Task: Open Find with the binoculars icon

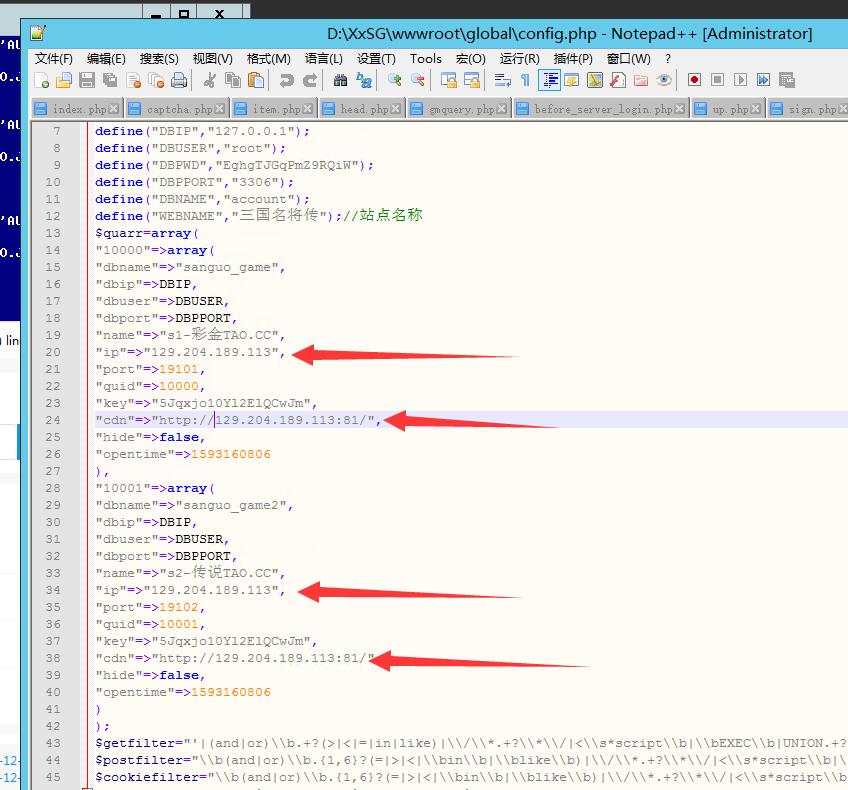Action: (x=341, y=81)
